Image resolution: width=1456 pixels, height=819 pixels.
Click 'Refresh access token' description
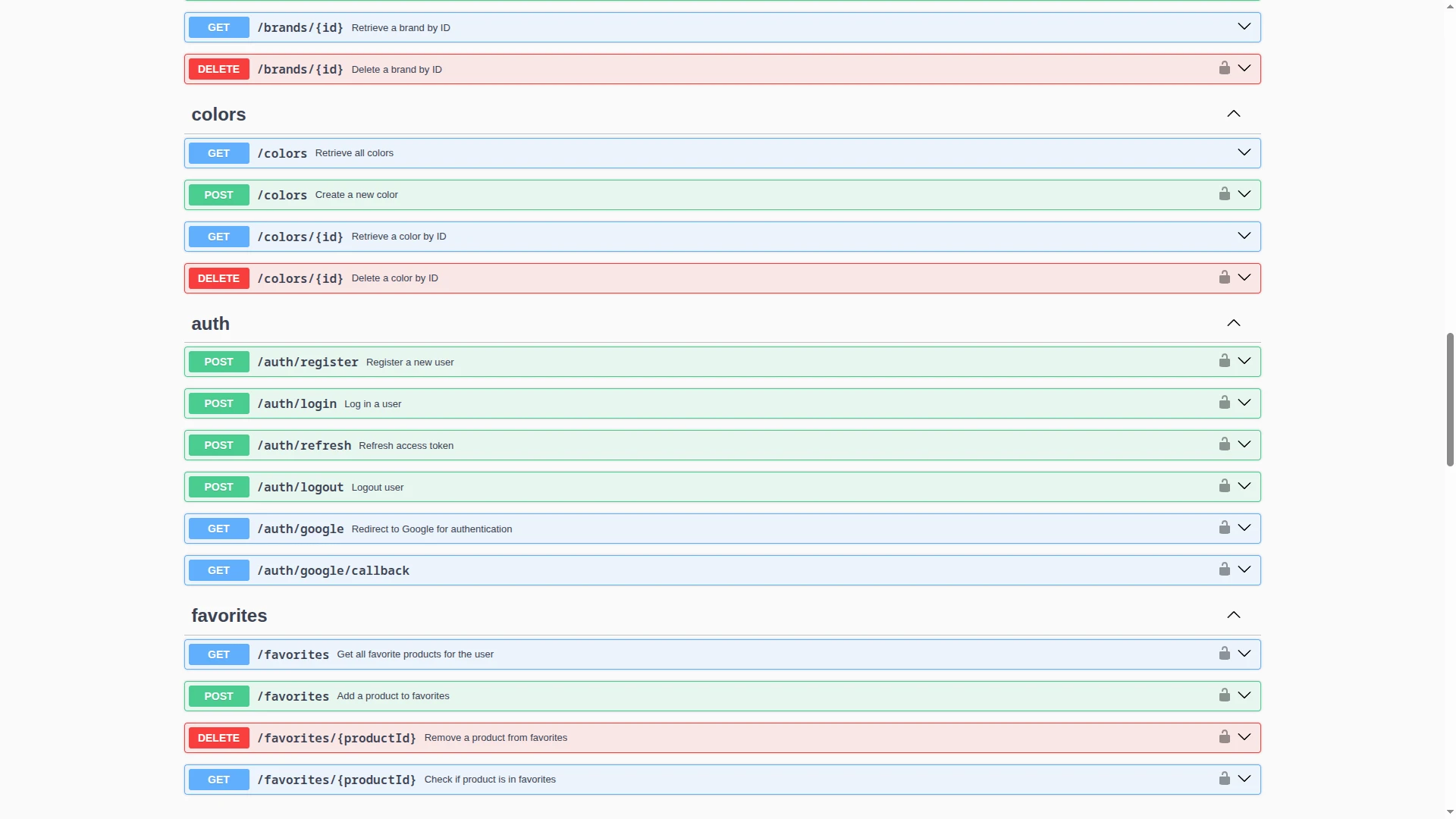pos(406,446)
